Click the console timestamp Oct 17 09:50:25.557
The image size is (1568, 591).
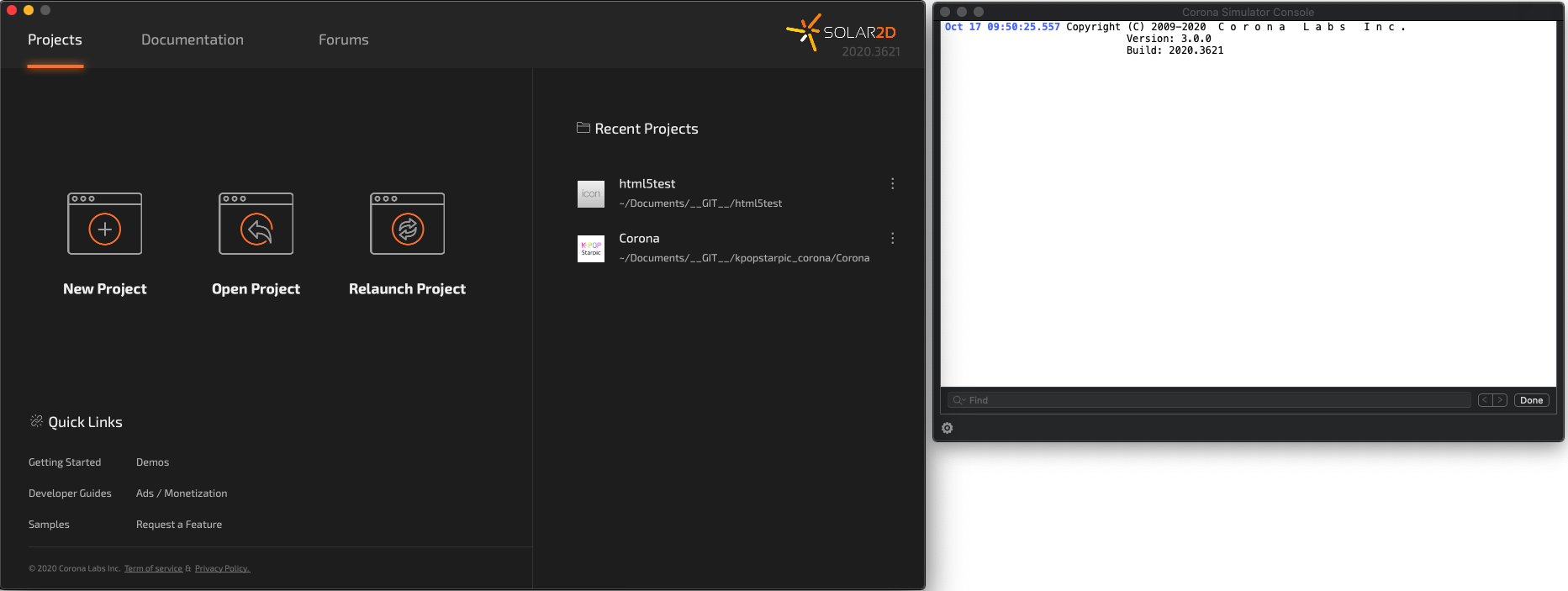click(1002, 27)
